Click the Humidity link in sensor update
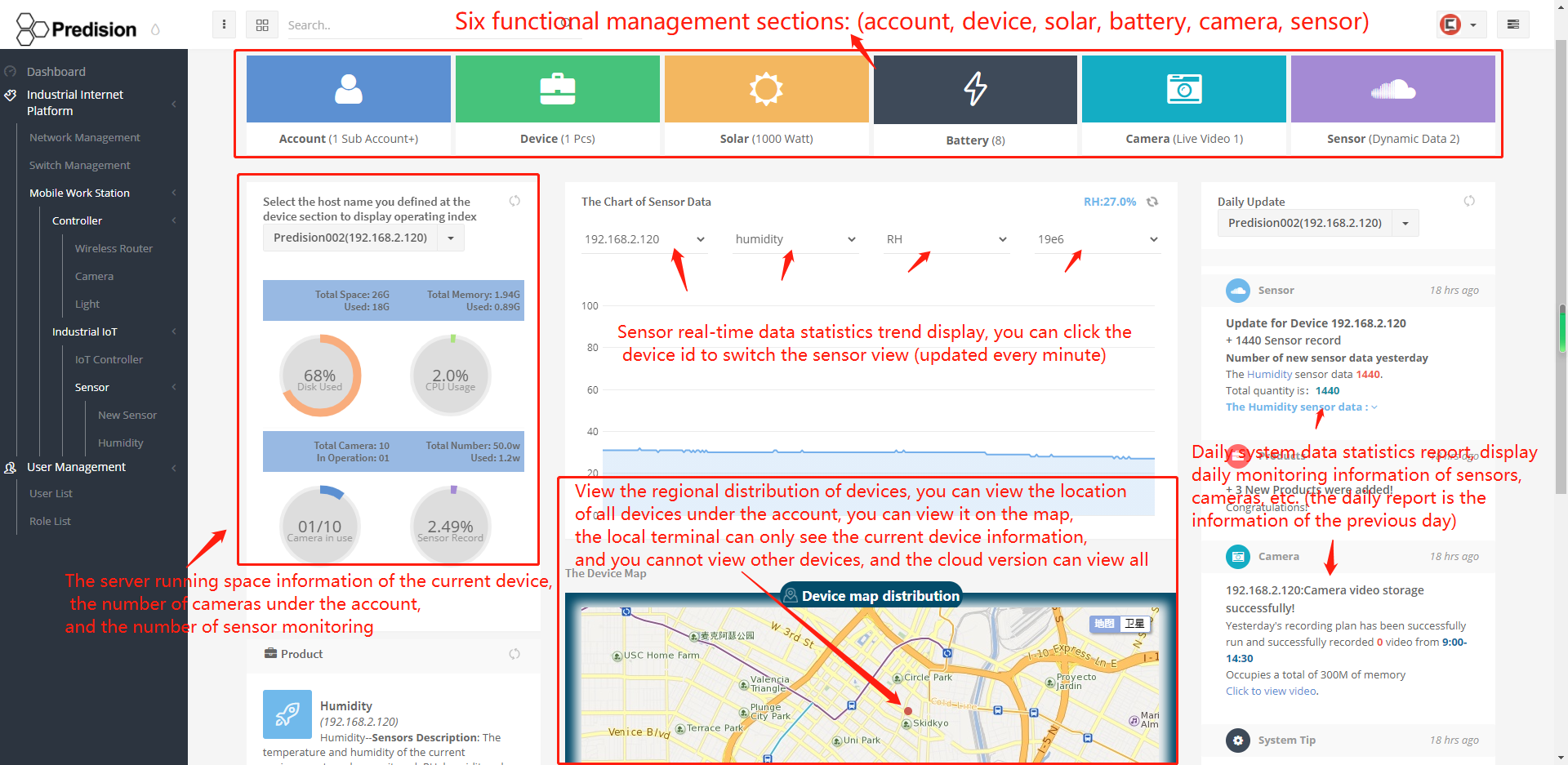Viewport: 1568px width, 765px height. coord(1269,374)
